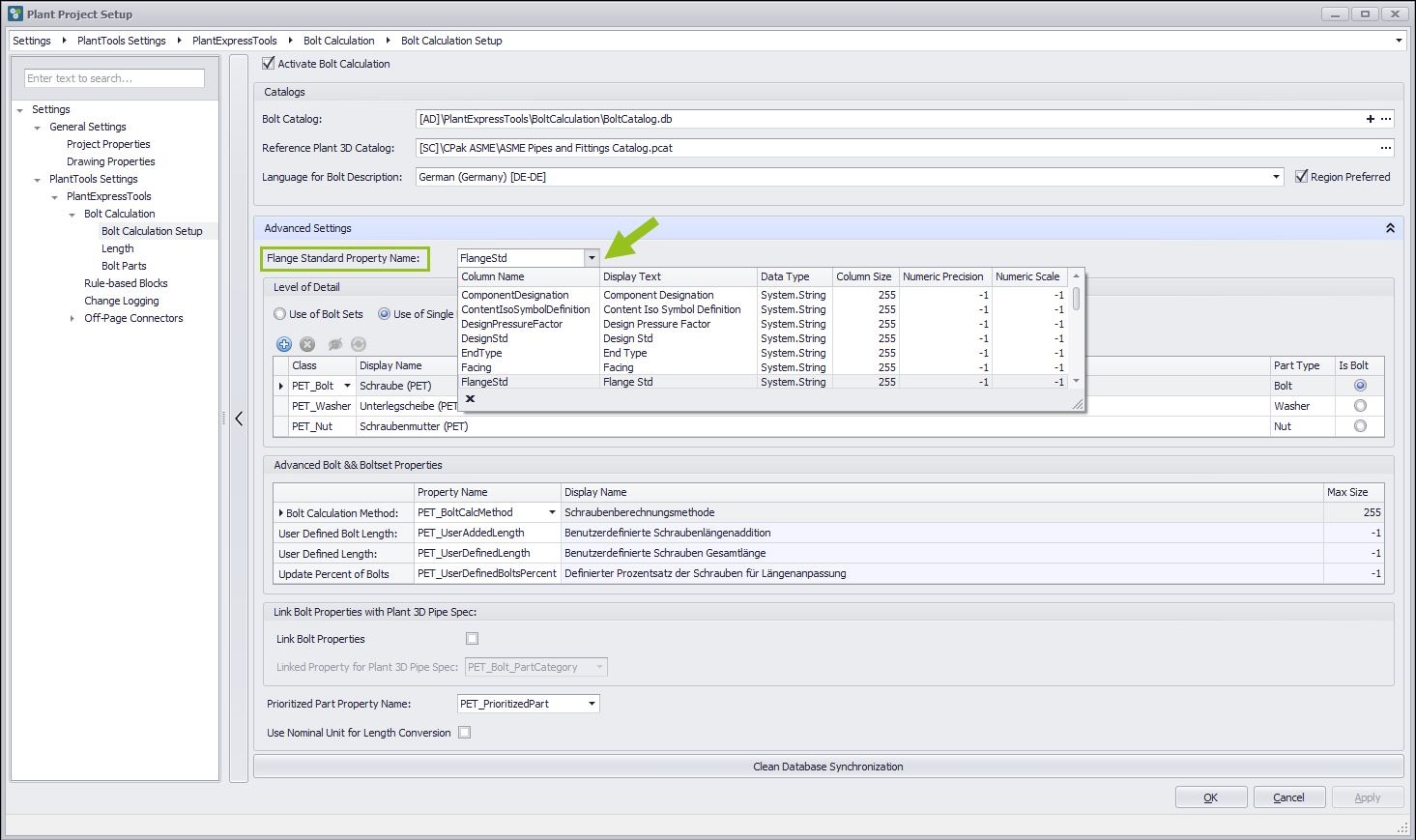Click Clean Database Synchronization button
1416x840 pixels.
[x=828, y=767]
